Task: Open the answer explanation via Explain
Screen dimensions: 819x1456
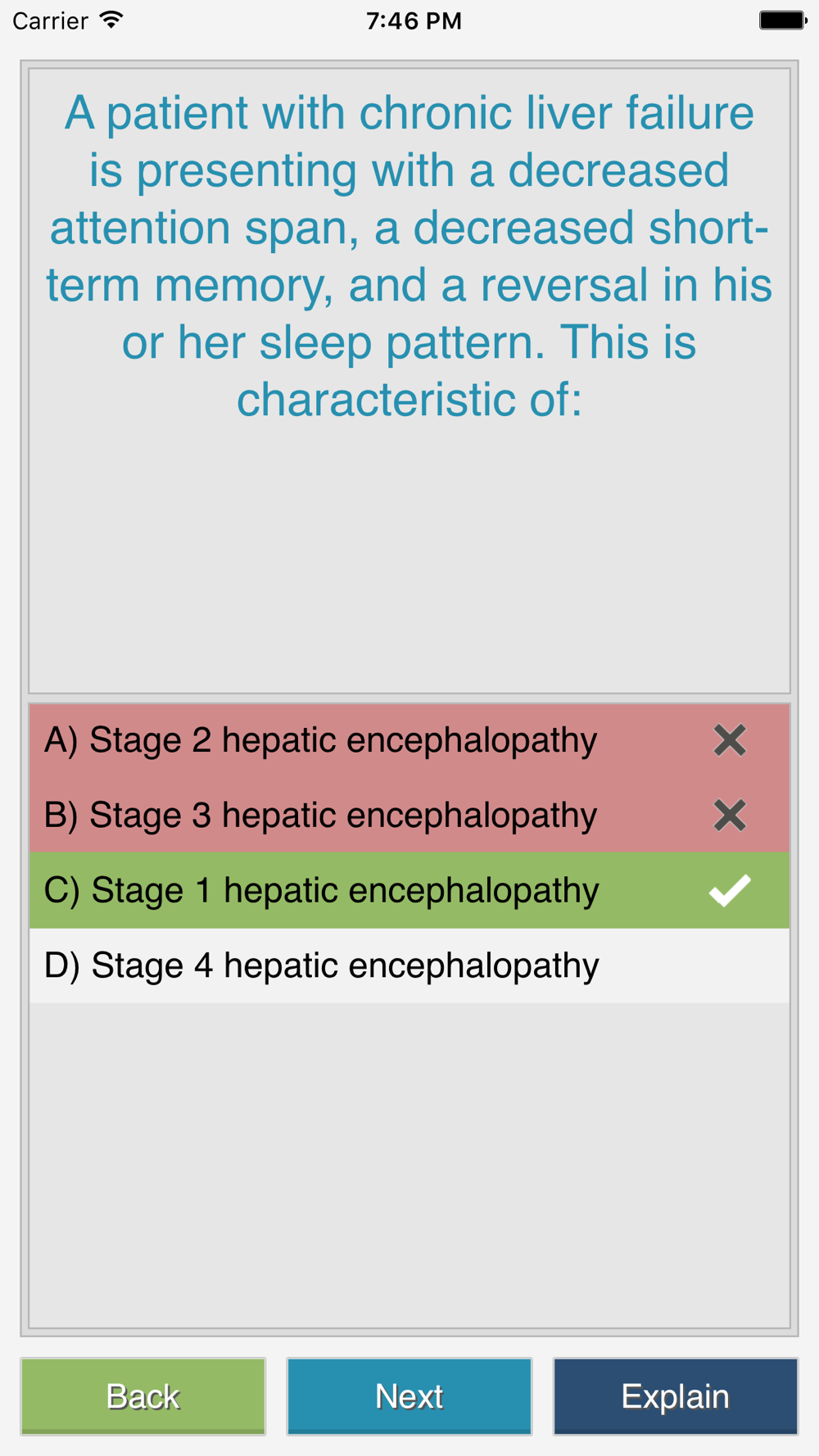Action: [x=675, y=1396]
